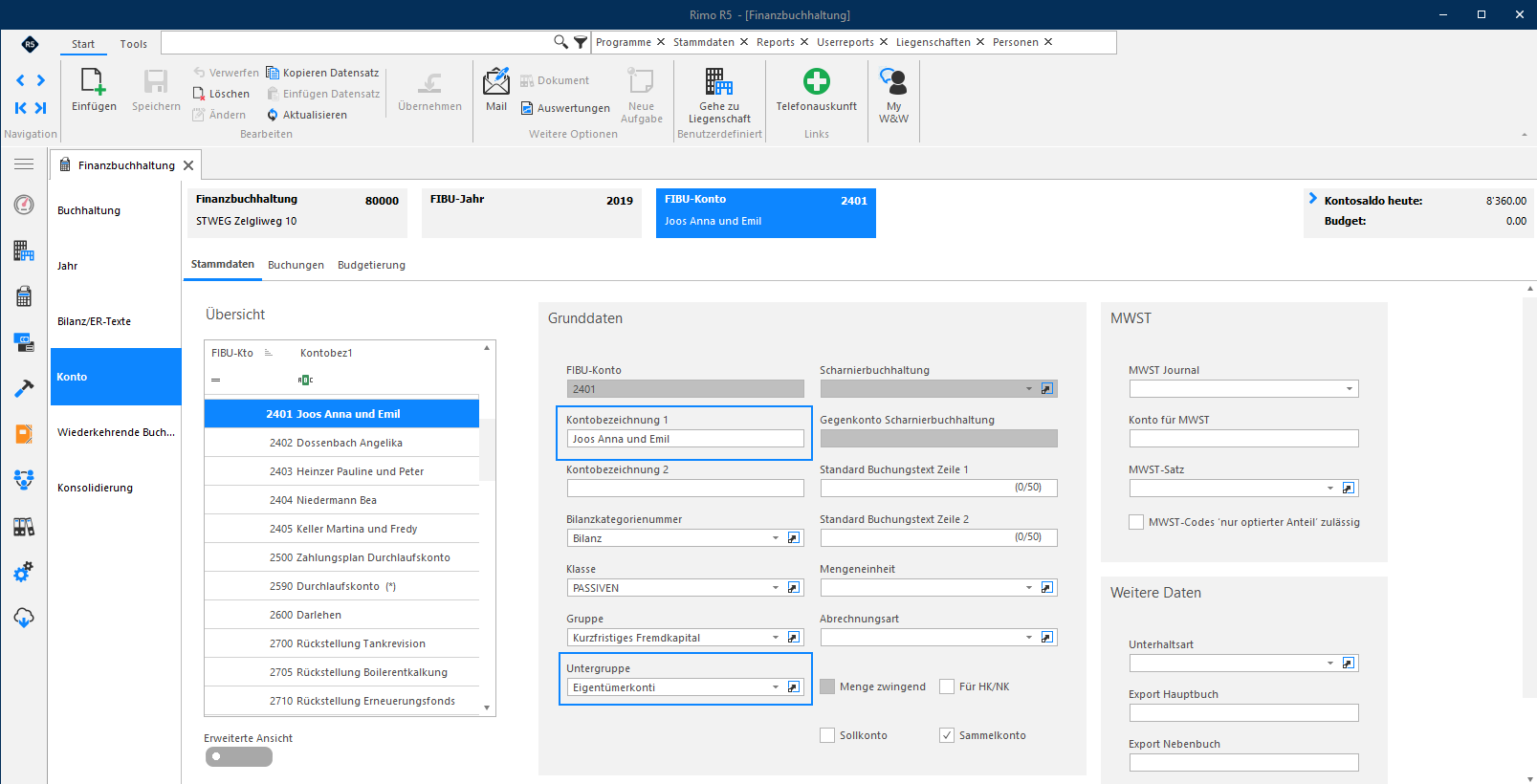Expand Klasse dropdown
This screenshot has width=1537, height=784.
(776, 588)
